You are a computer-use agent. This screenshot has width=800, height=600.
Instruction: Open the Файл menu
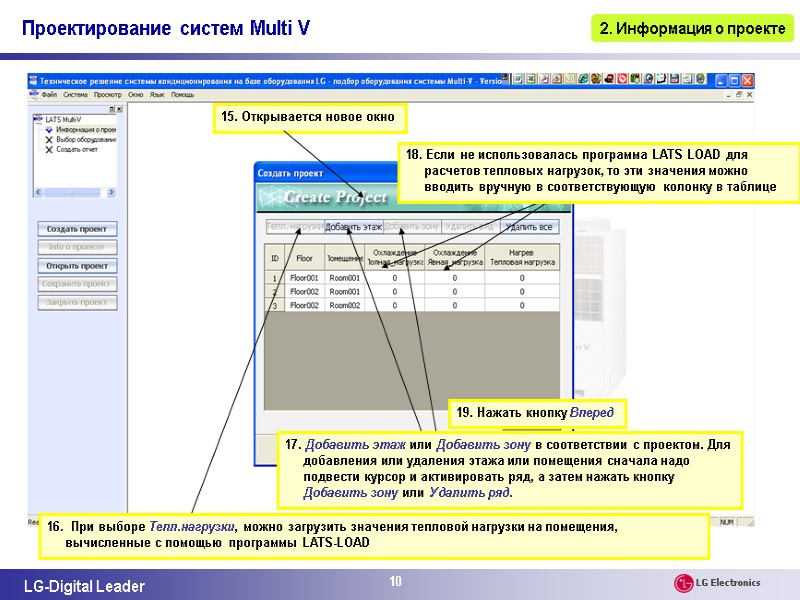pos(49,94)
